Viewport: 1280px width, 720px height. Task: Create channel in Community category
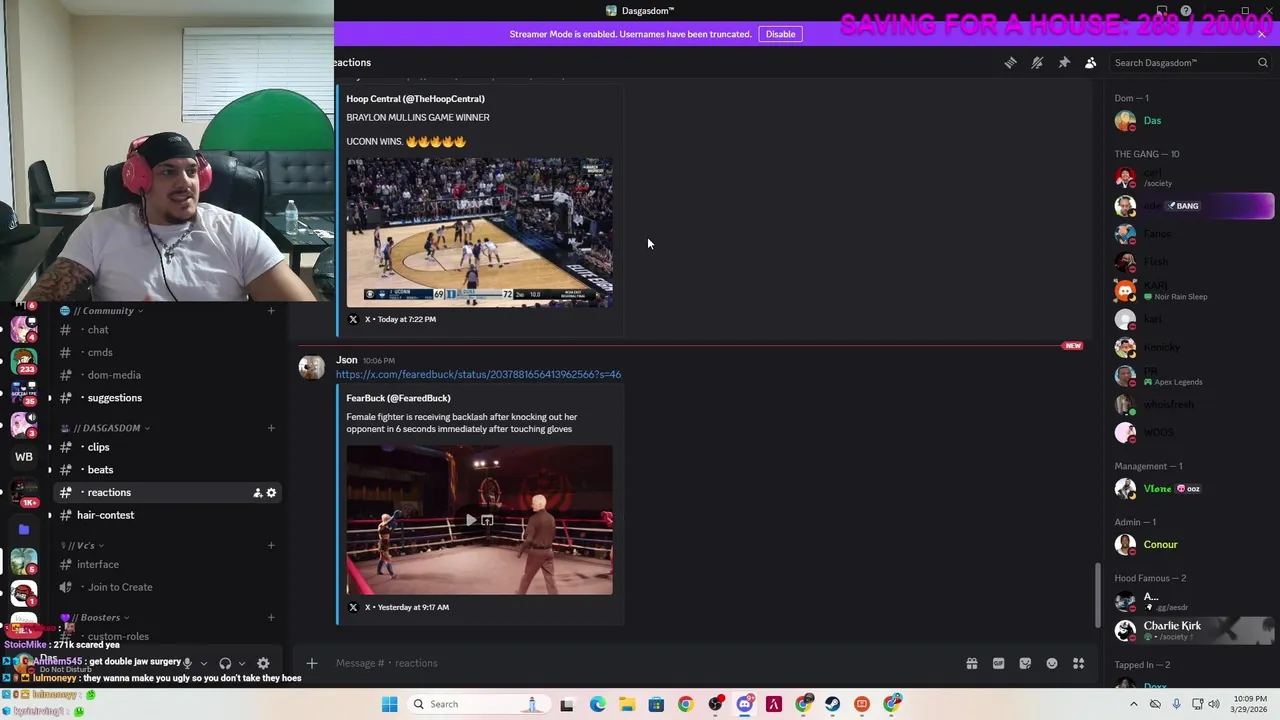[271, 311]
